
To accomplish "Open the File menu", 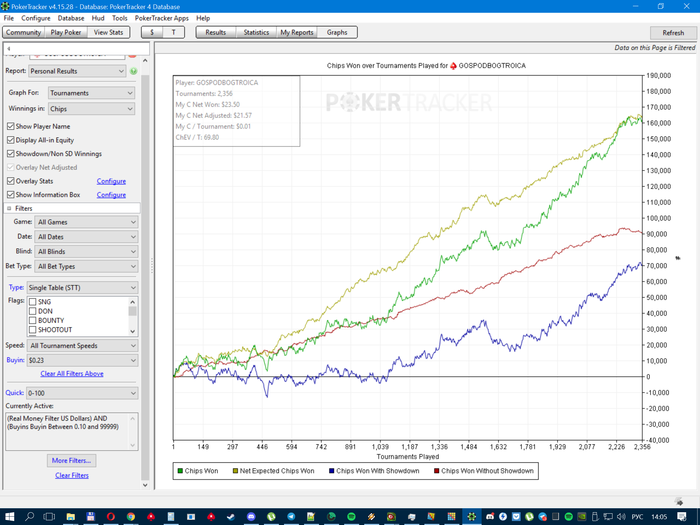I will [8, 18].
